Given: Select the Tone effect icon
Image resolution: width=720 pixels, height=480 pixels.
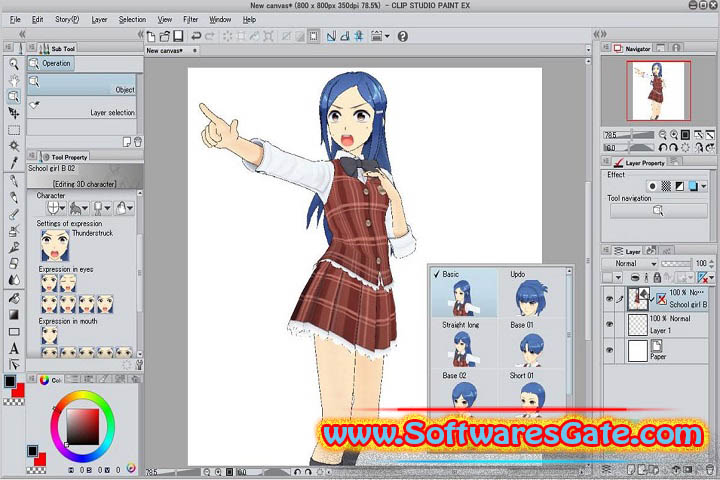Looking at the screenshot, I should [666, 186].
